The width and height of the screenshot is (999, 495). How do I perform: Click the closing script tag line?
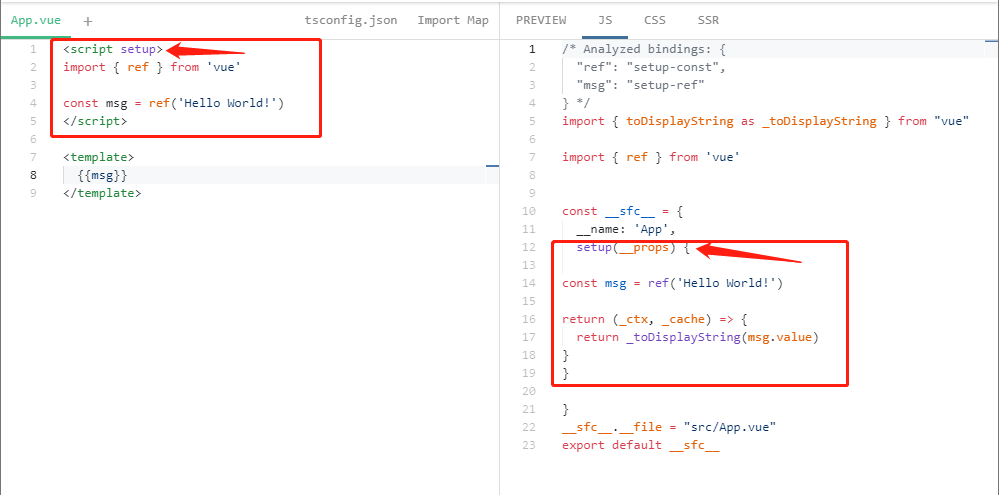(96, 121)
